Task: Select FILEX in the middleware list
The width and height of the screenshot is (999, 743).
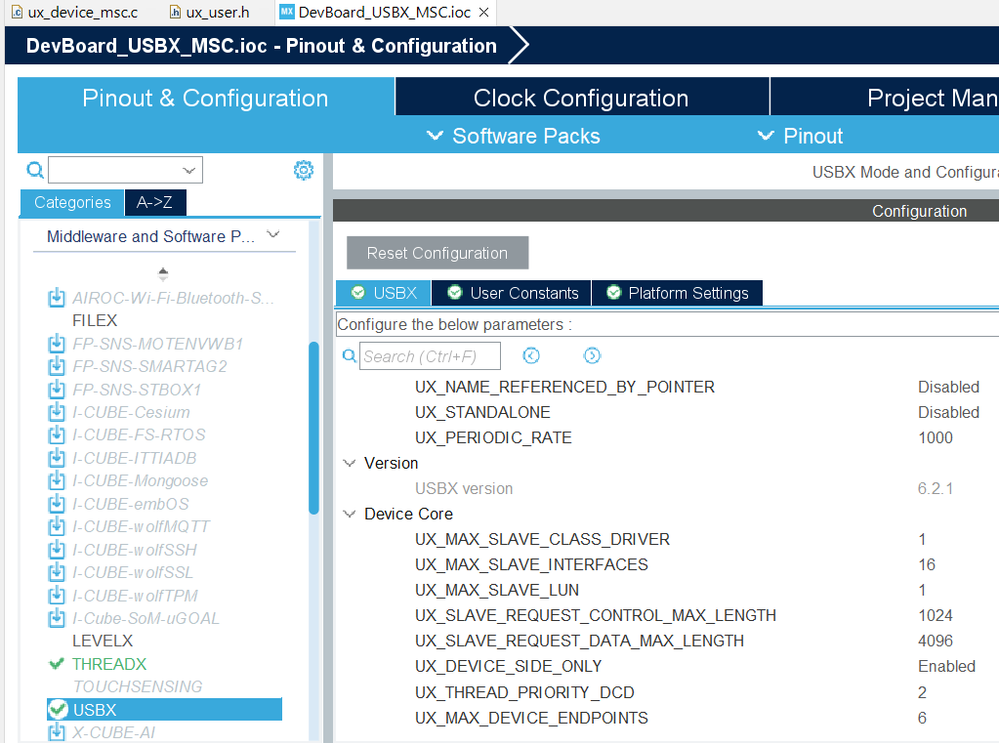Action: 95,321
